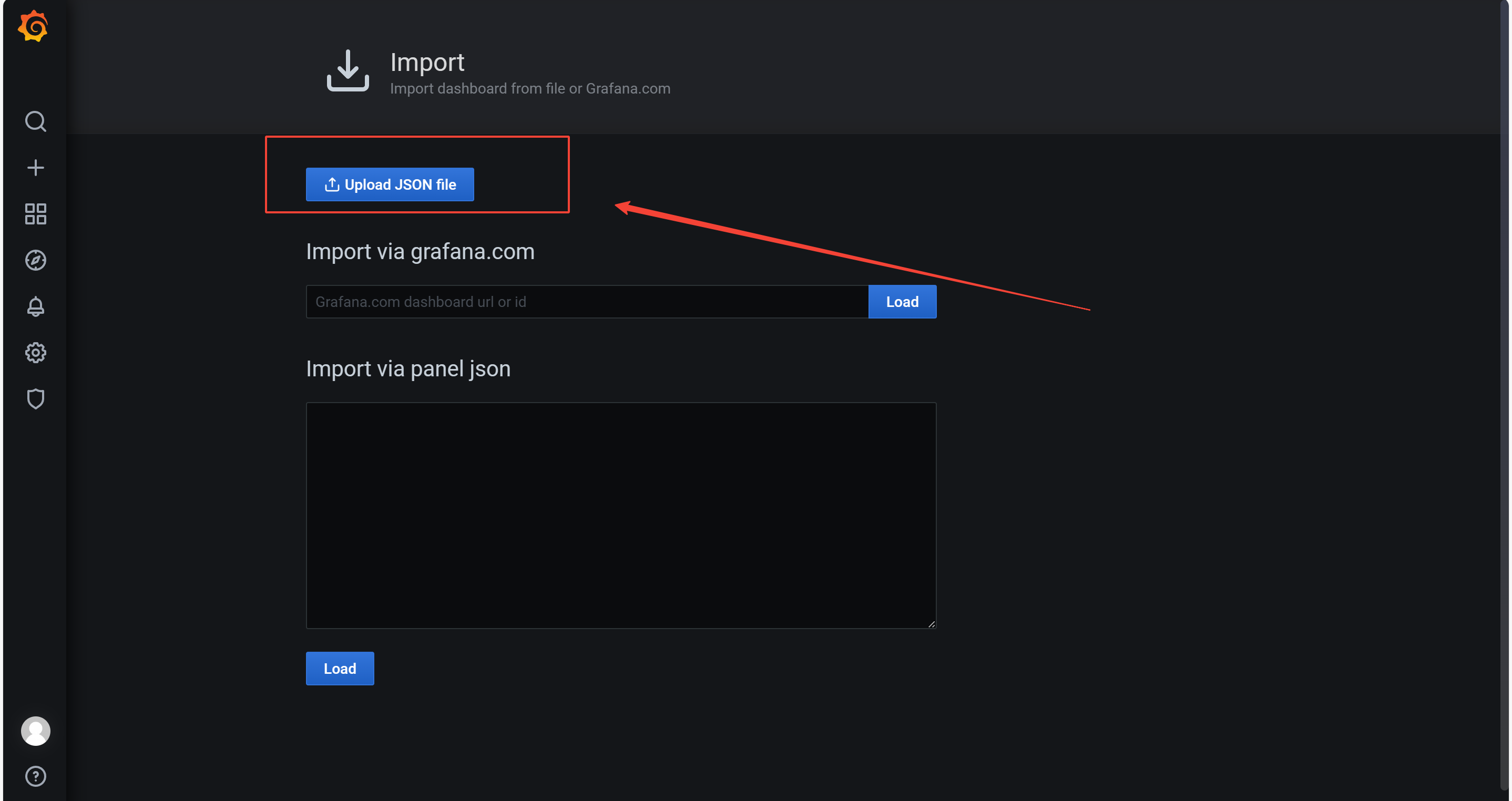Click the 'Import via panel json' heading

408,369
